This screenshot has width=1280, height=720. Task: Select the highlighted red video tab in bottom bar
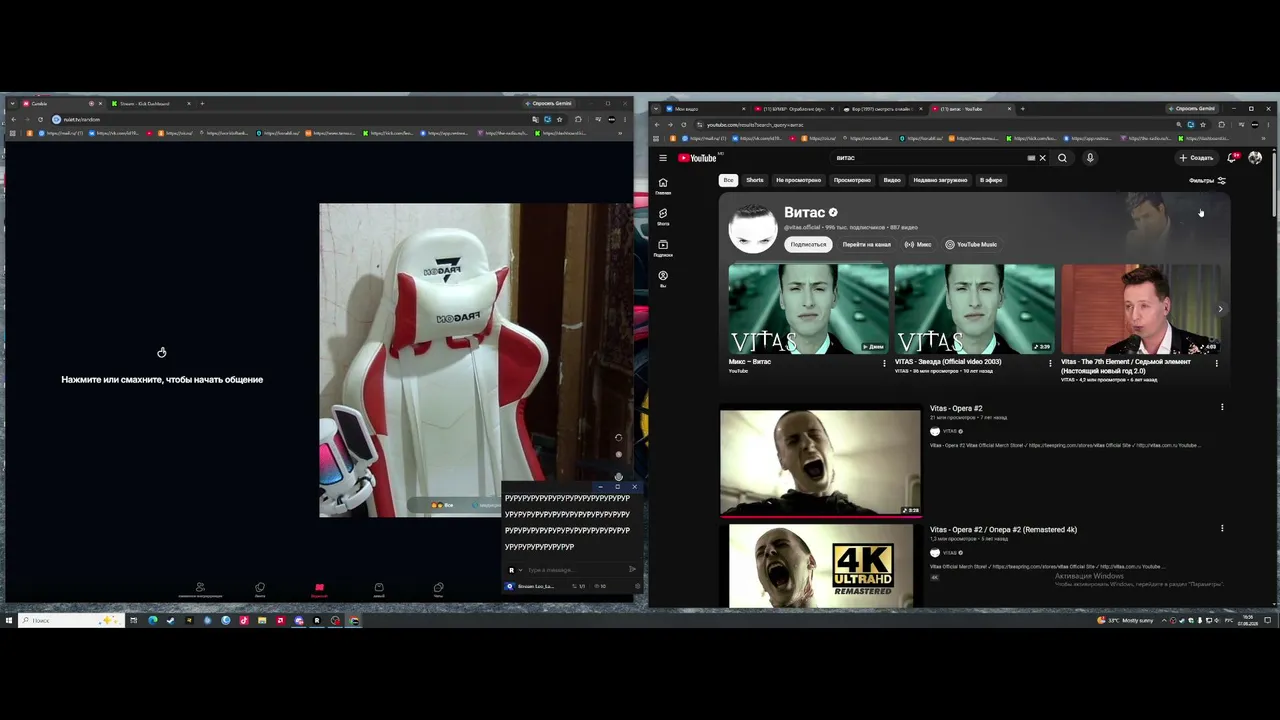(x=319, y=589)
